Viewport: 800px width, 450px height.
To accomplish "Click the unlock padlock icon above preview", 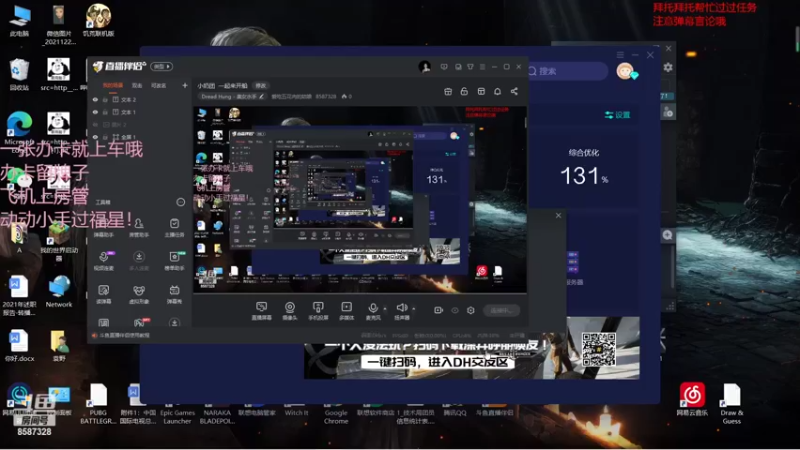I will click(x=464, y=91).
